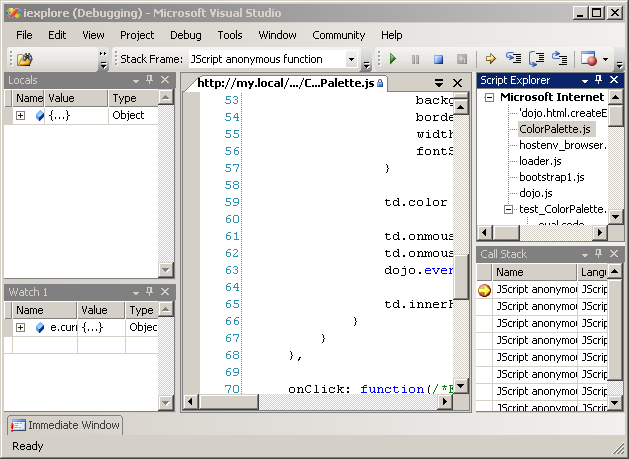Click the Show Next Statement yellow arrow icon
Image resolution: width=629 pixels, height=459 pixels.
pos(490,59)
